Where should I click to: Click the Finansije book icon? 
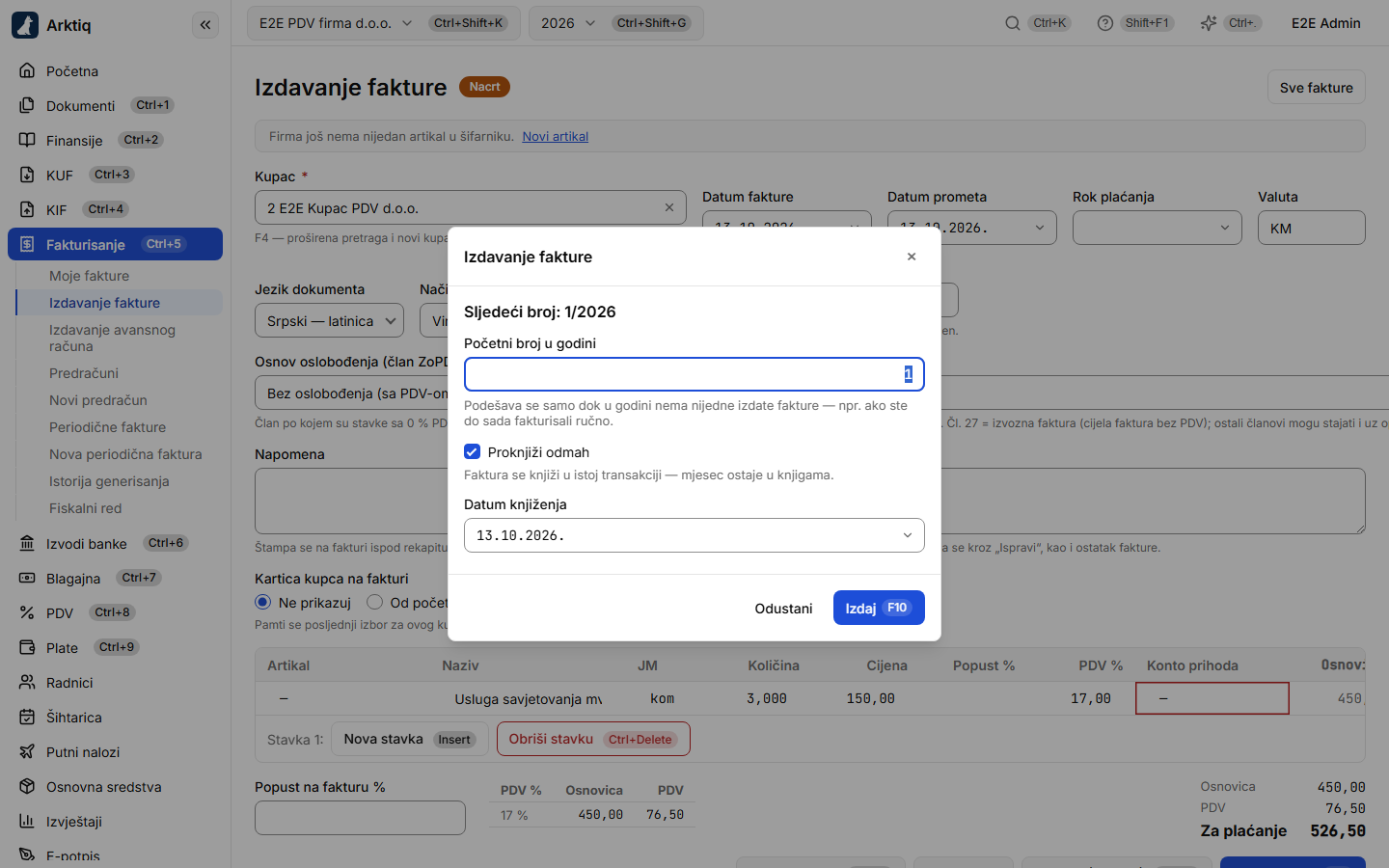27,140
